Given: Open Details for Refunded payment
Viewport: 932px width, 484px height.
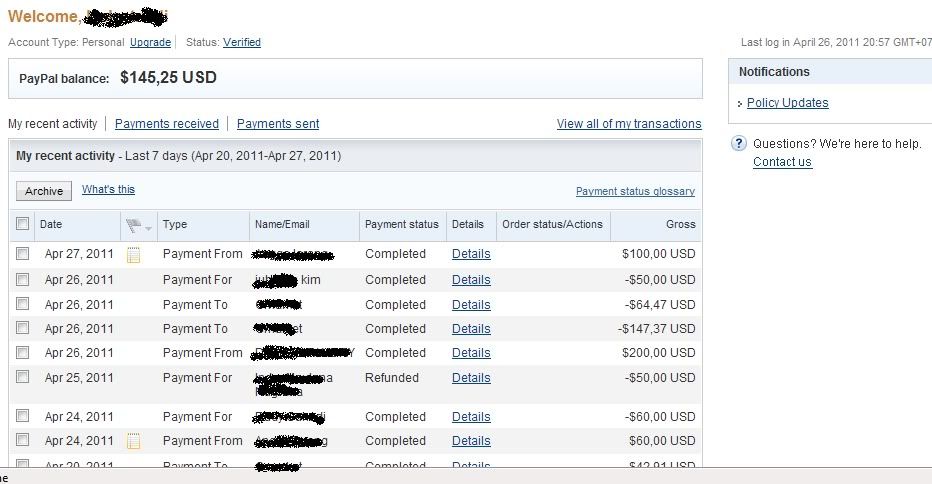Looking at the screenshot, I should [x=471, y=378].
